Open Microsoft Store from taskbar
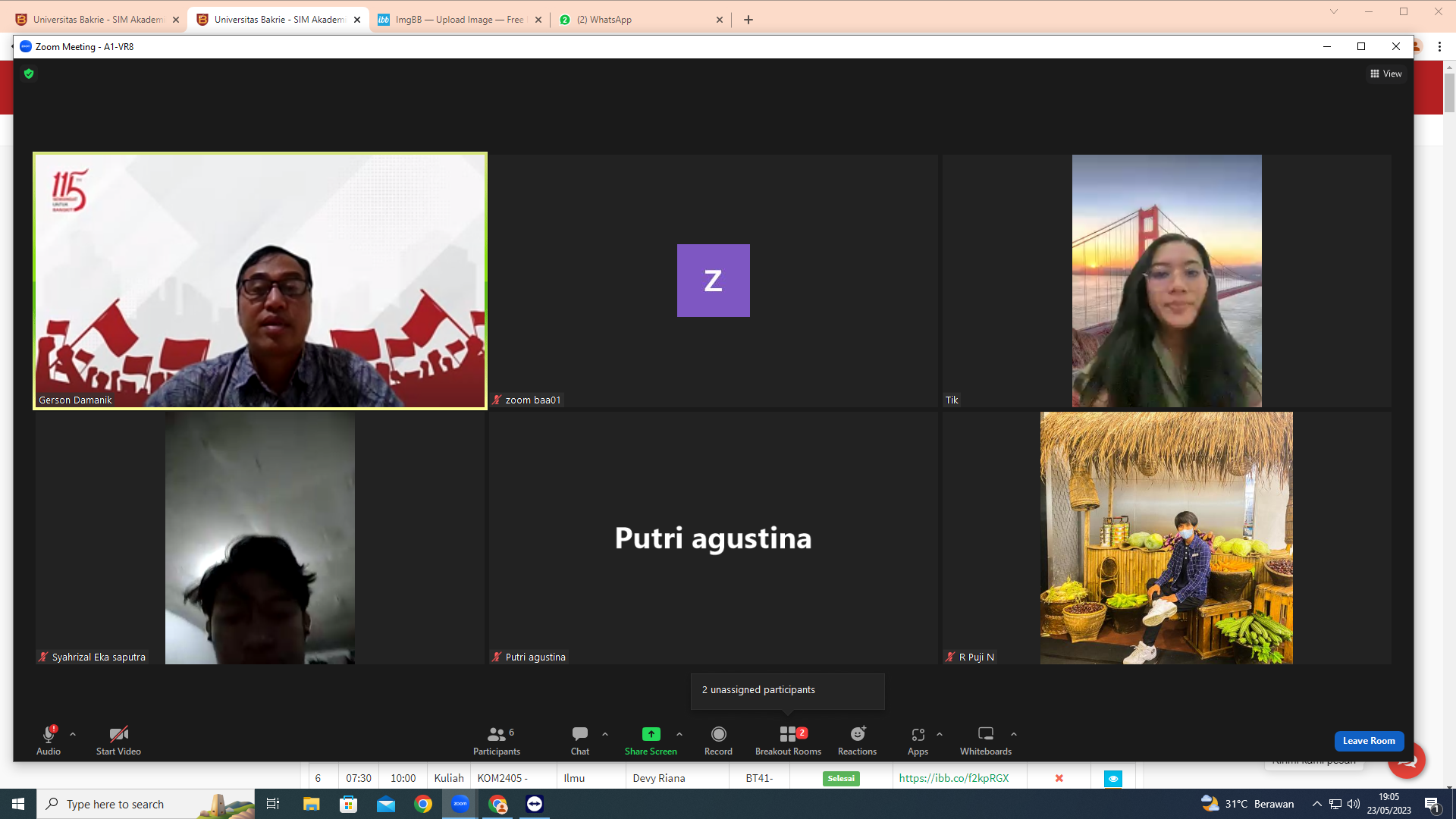1456x819 pixels. [x=348, y=804]
